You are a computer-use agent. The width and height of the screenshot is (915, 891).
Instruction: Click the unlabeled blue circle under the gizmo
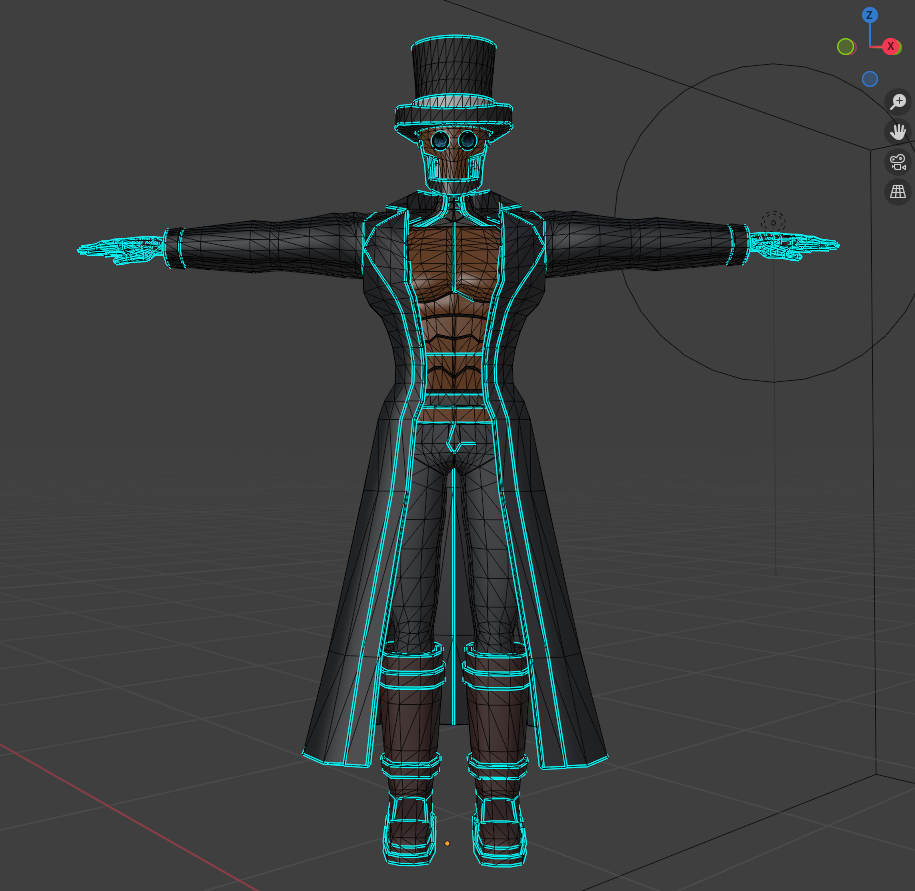(870, 79)
